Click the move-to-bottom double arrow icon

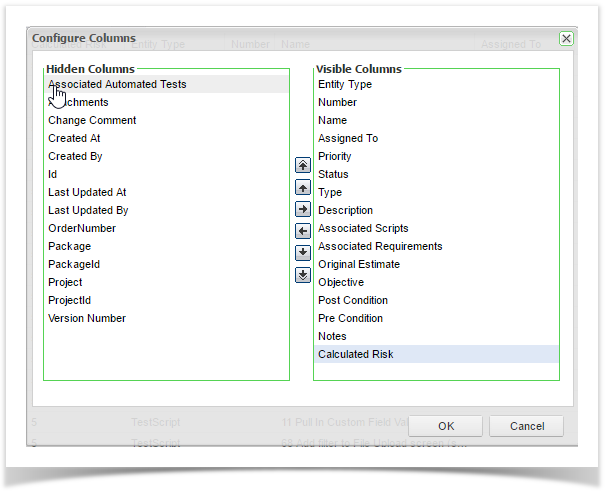pyautogui.click(x=302, y=275)
